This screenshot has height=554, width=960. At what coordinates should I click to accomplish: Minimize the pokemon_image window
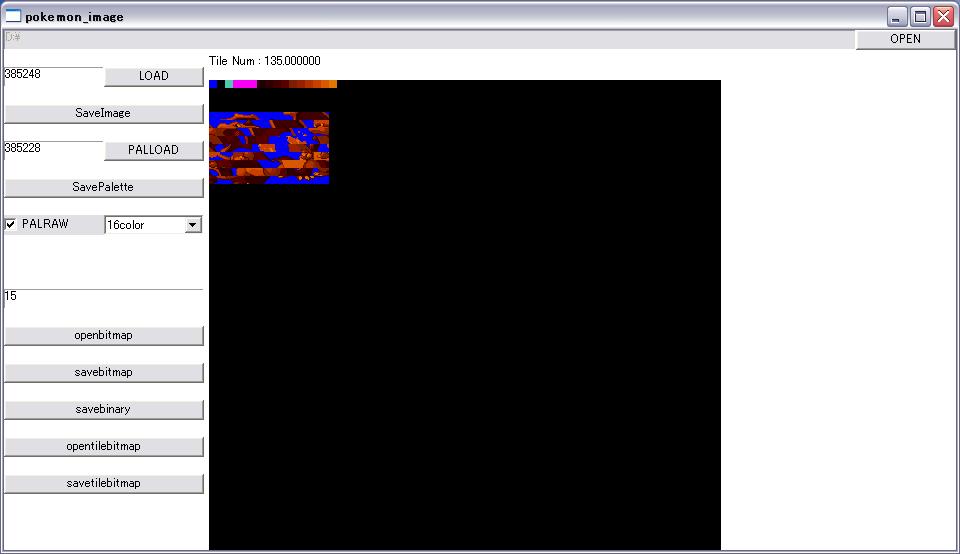point(897,17)
